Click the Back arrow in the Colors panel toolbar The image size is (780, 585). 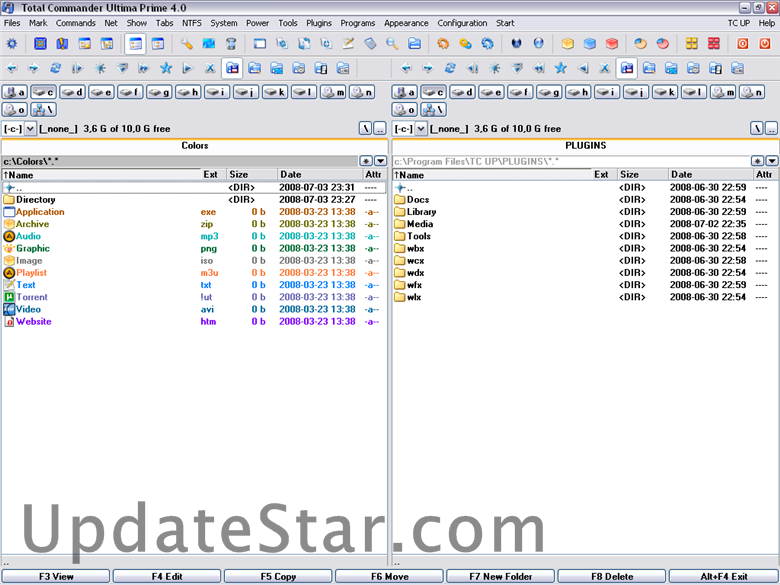click(x=11, y=68)
